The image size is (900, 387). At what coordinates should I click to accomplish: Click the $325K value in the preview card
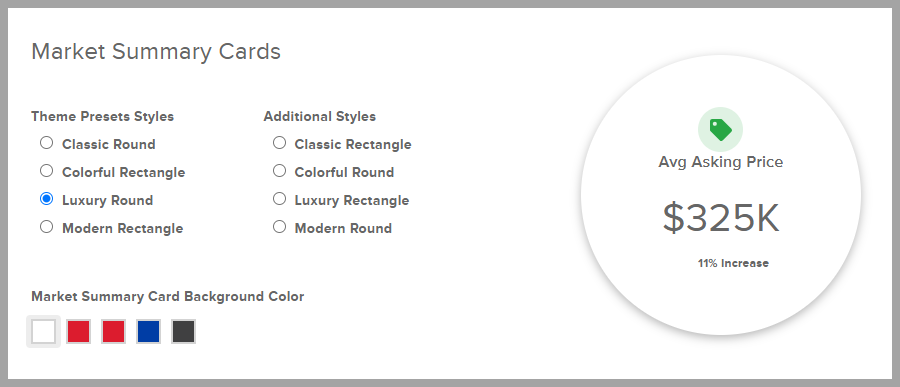721,218
